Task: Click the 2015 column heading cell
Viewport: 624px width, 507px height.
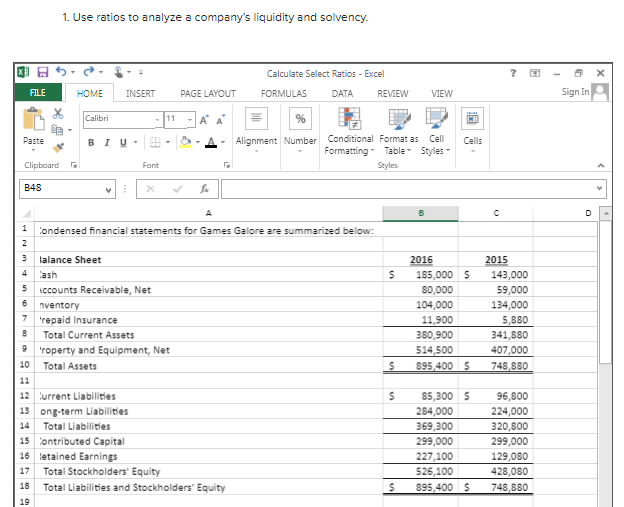Action: (496, 259)
